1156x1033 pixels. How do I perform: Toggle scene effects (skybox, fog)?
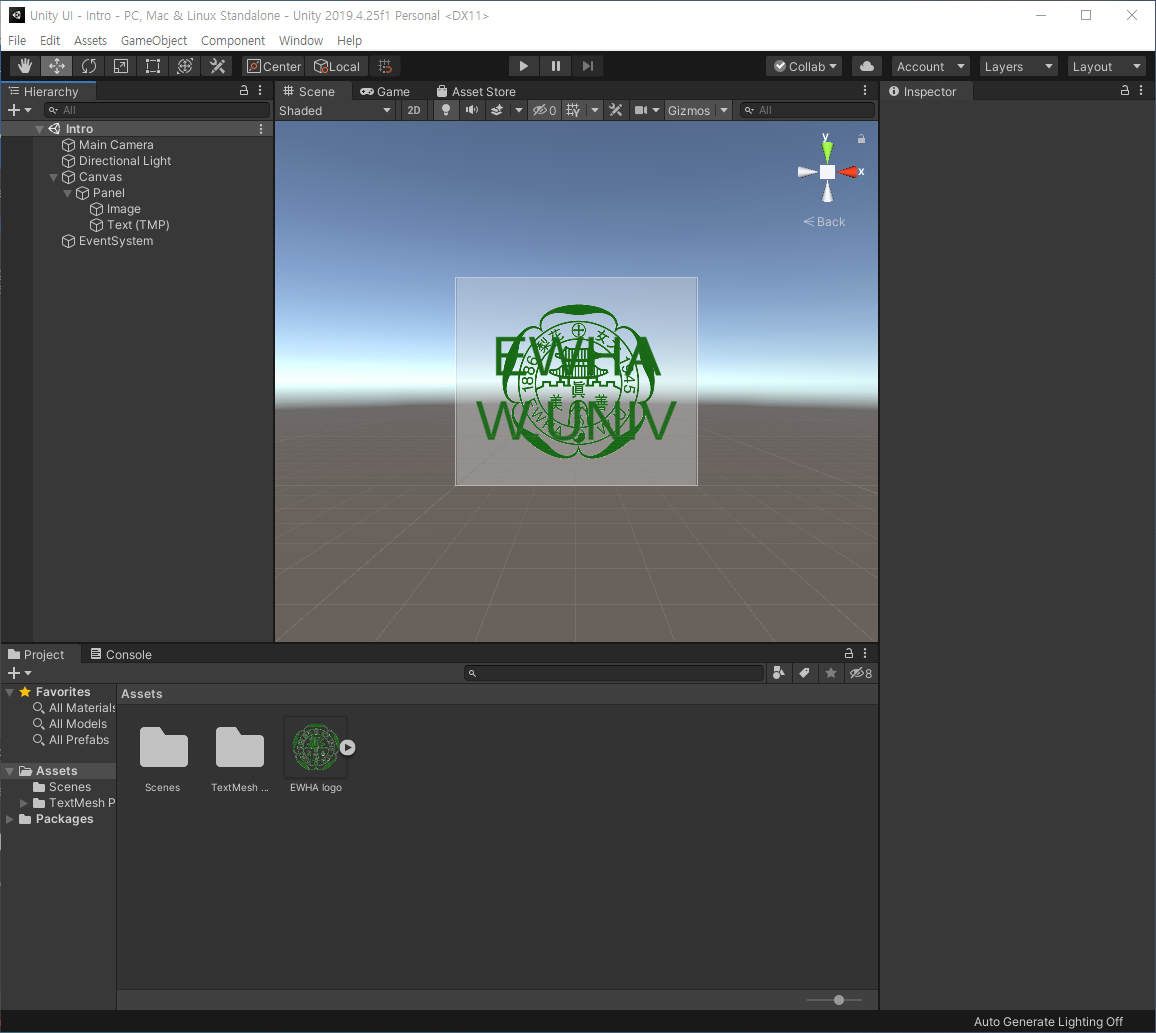click(498, 111)
